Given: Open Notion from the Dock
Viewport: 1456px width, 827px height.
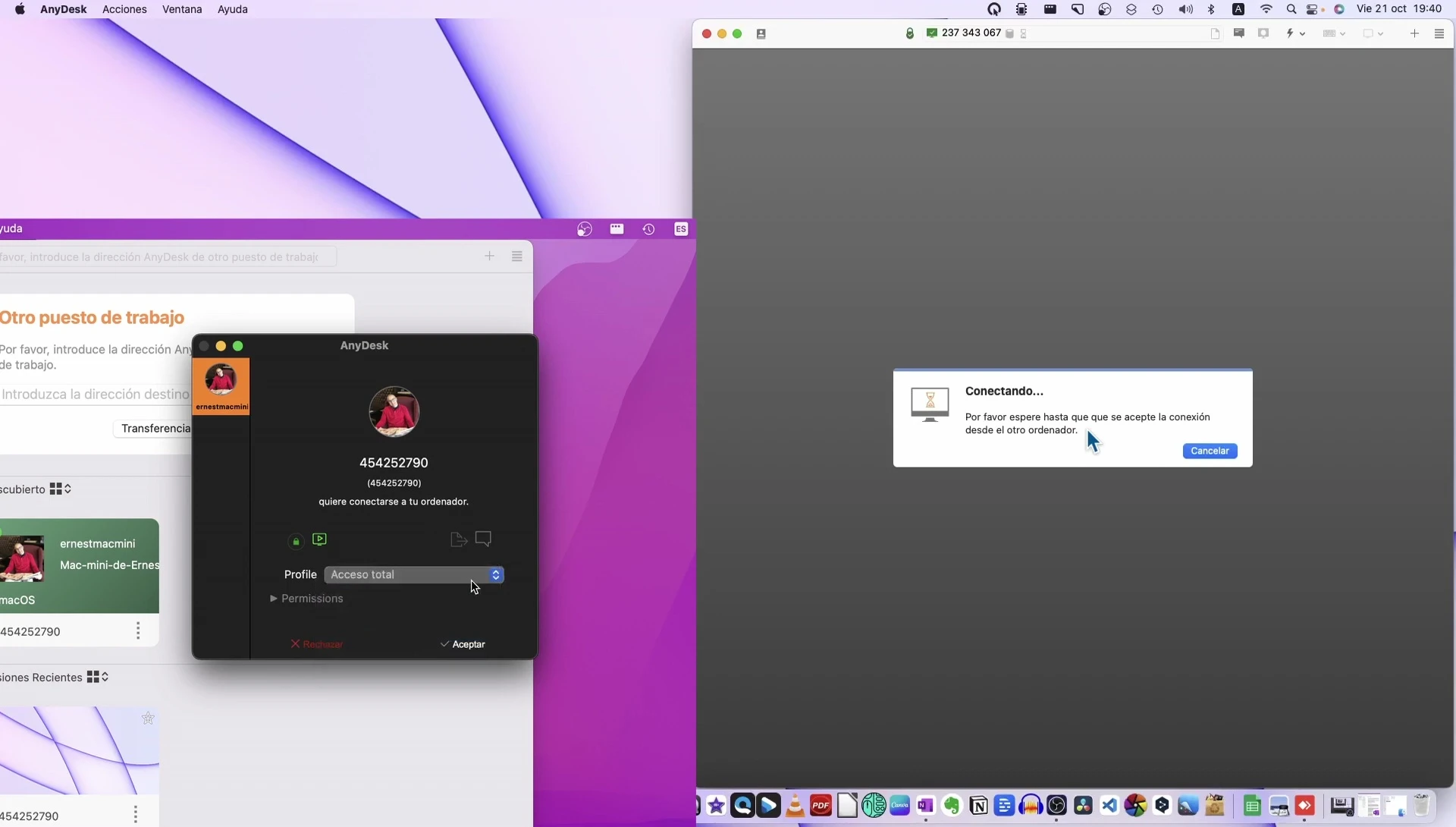Looking at the screenshot, I should click(978, 805).
